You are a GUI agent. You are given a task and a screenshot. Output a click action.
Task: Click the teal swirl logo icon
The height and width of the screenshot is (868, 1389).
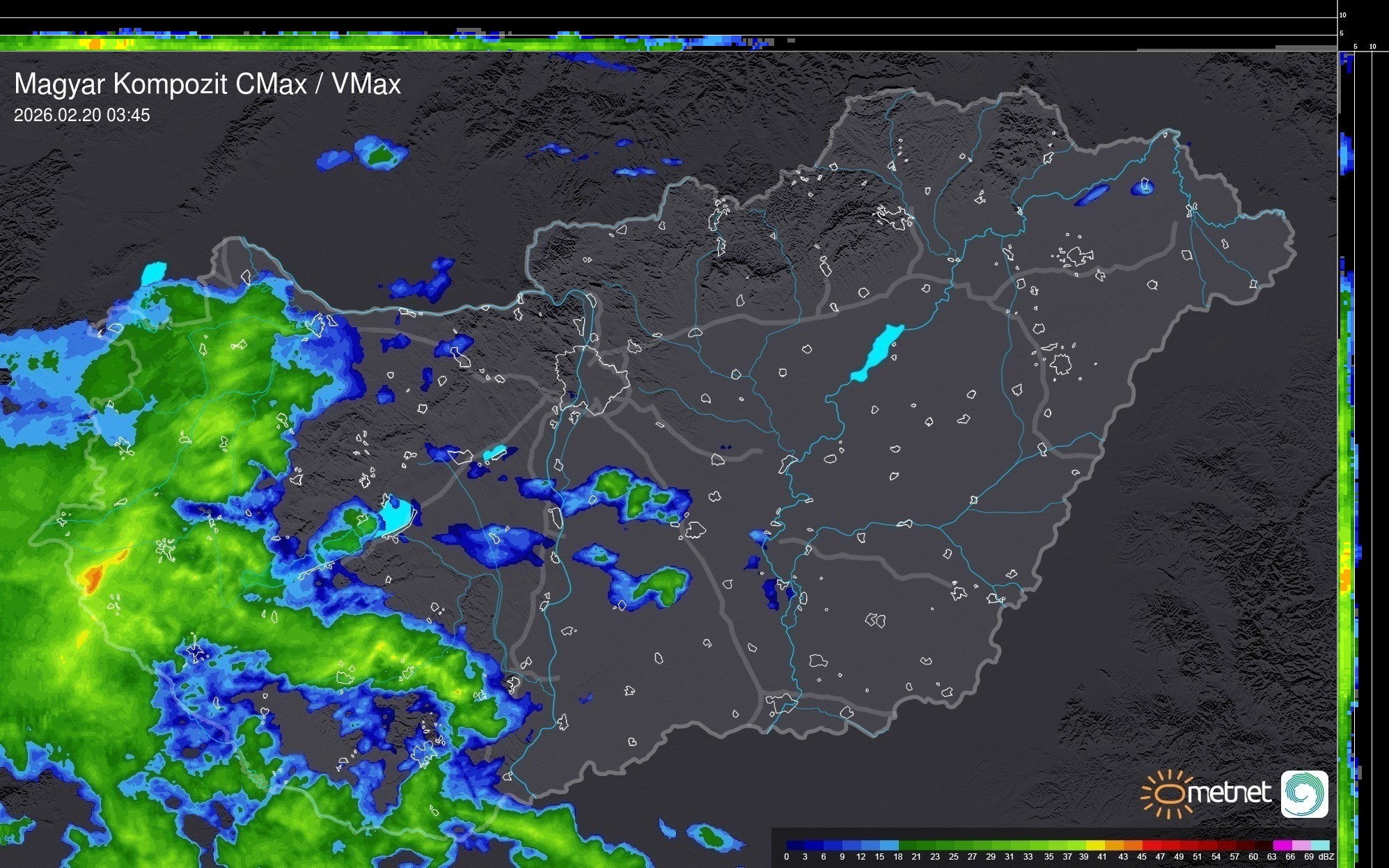pyautogui.click(x=1304, y=794)
